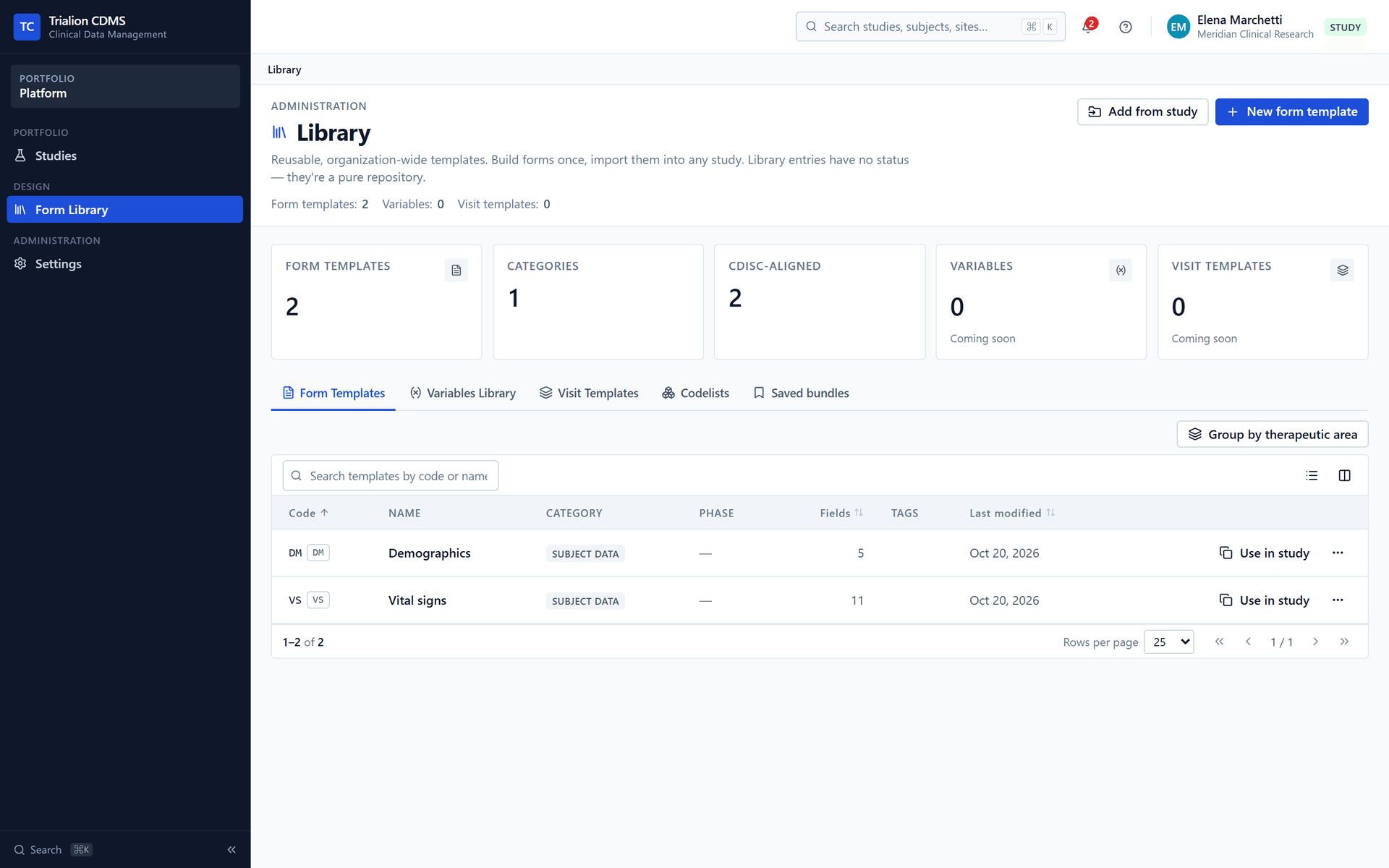Toggle Group by therapeutic area
The image size is (1389, 868).
pos(1272,434)
